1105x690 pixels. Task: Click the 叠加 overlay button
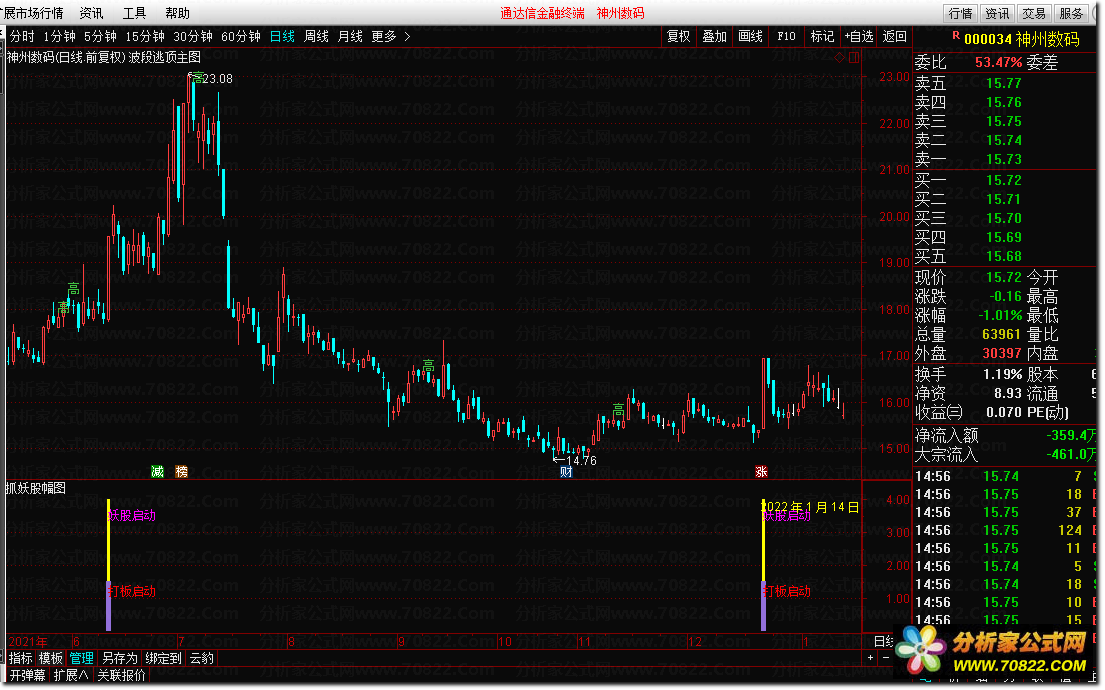point(714,37)
